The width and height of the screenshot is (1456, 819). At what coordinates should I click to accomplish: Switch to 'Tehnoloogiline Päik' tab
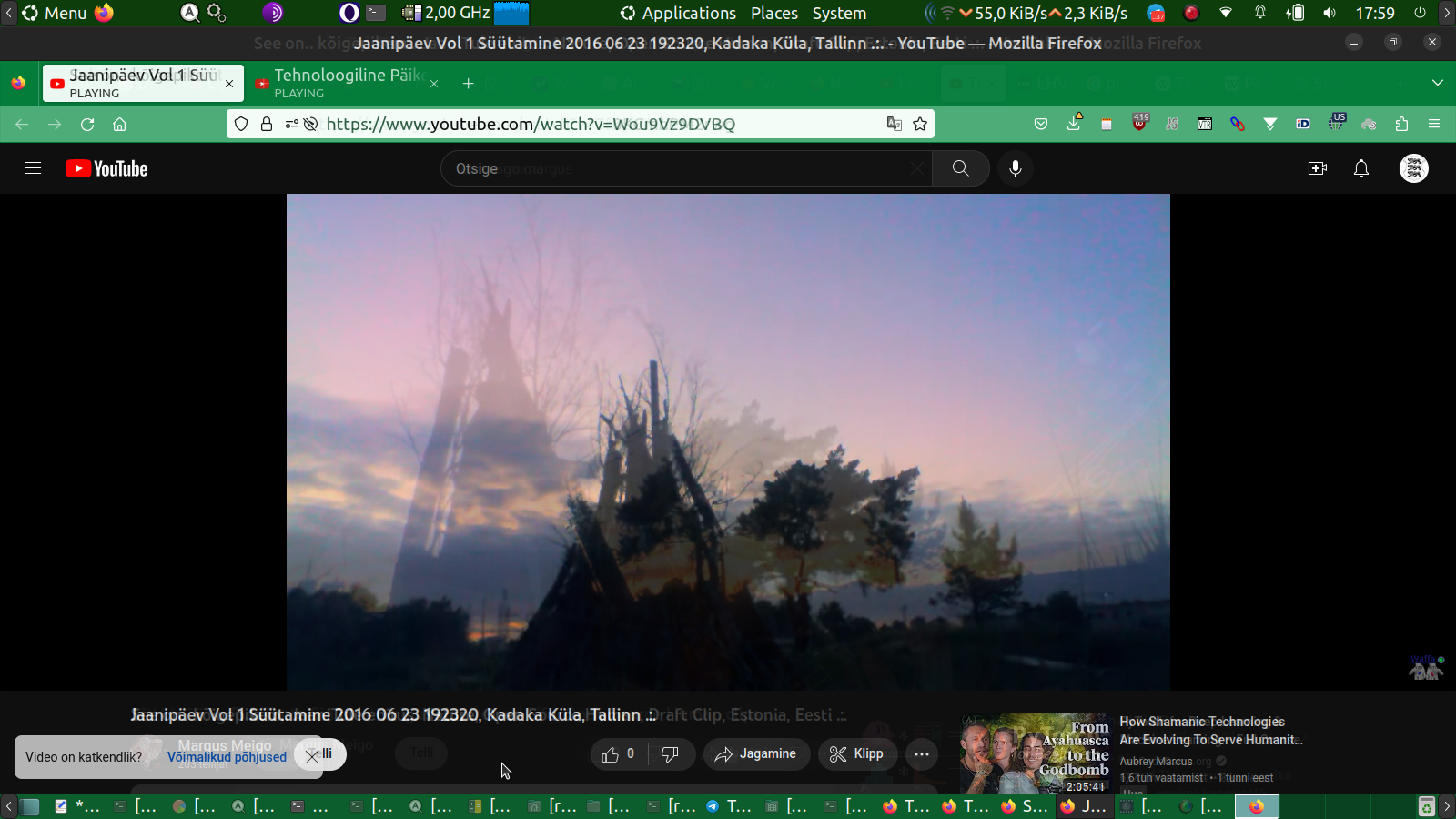click(346, 83)
